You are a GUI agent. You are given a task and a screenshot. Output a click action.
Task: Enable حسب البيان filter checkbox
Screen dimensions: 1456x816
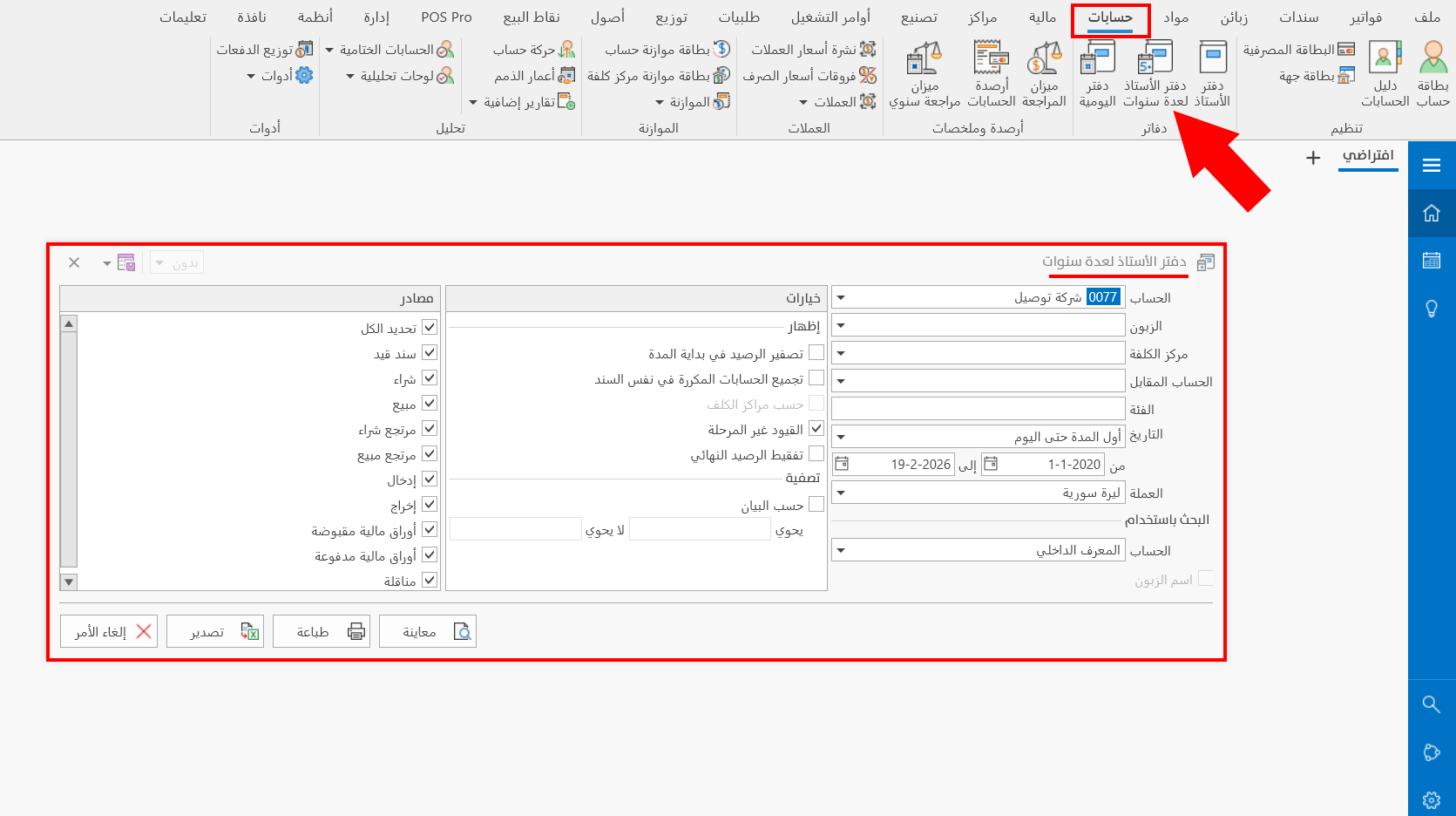(x=816, y=504)
